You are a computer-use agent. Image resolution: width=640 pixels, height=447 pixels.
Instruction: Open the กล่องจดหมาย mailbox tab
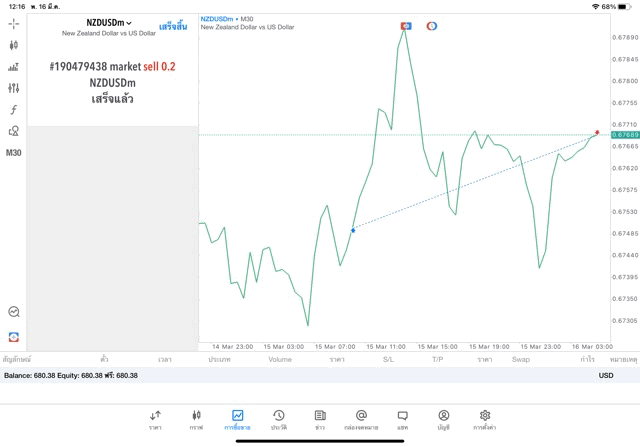361,420
